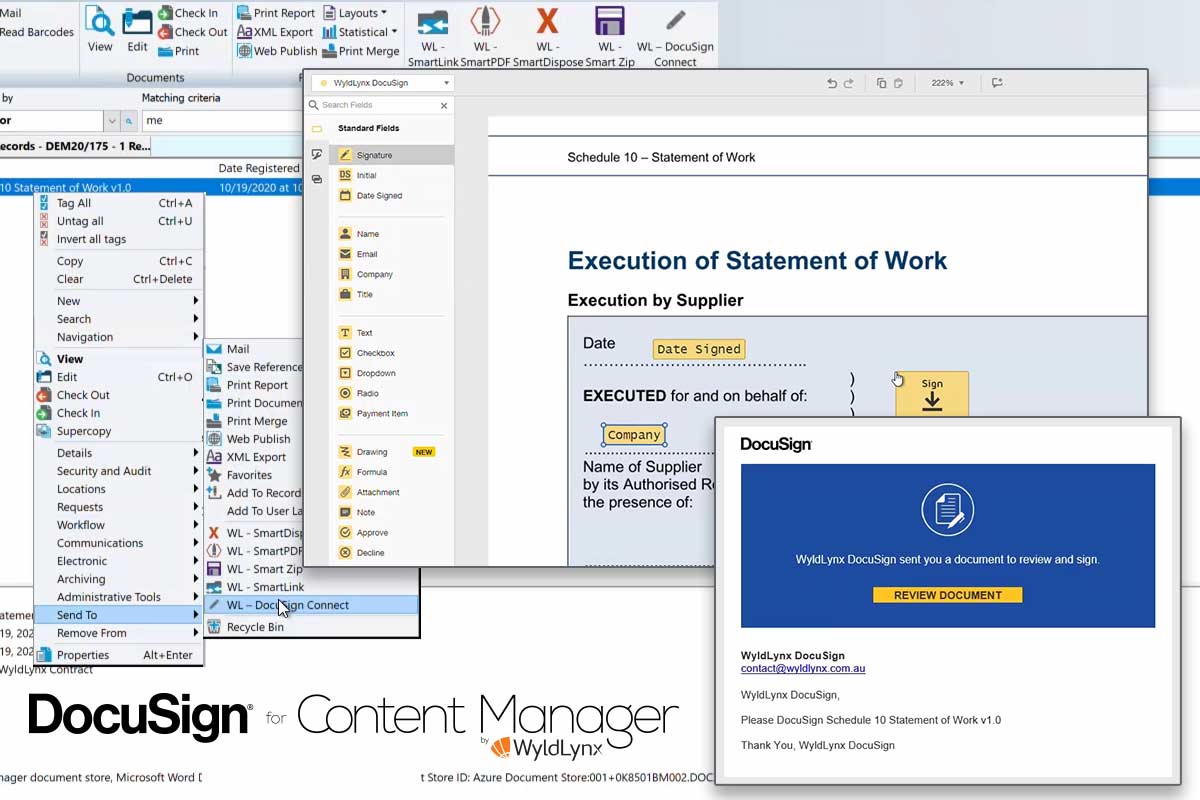Expand the Search submenu in the context menu
The image size is (1200, 800).
[x=119, y=319]
